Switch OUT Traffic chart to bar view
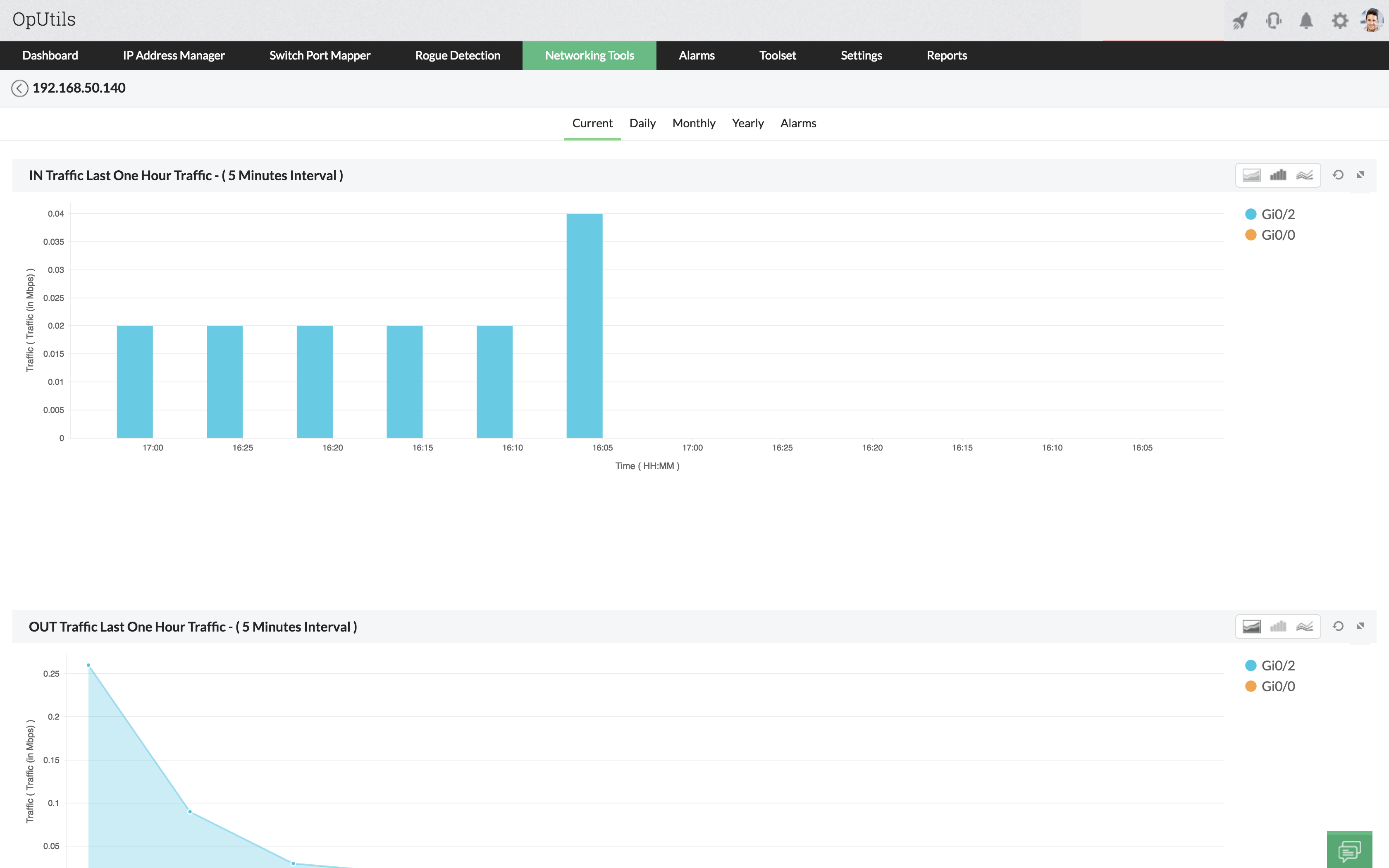1389x868 pixels. tap(1278, 626)
